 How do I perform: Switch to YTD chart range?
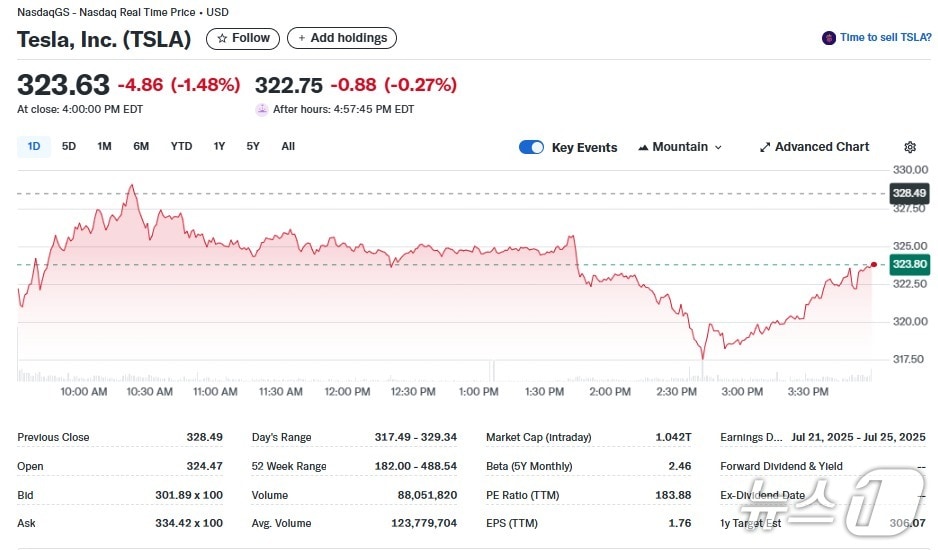181,146
